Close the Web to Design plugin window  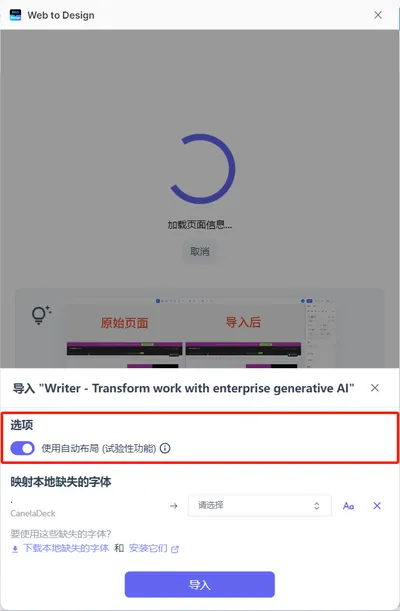[x=378, y=15]
